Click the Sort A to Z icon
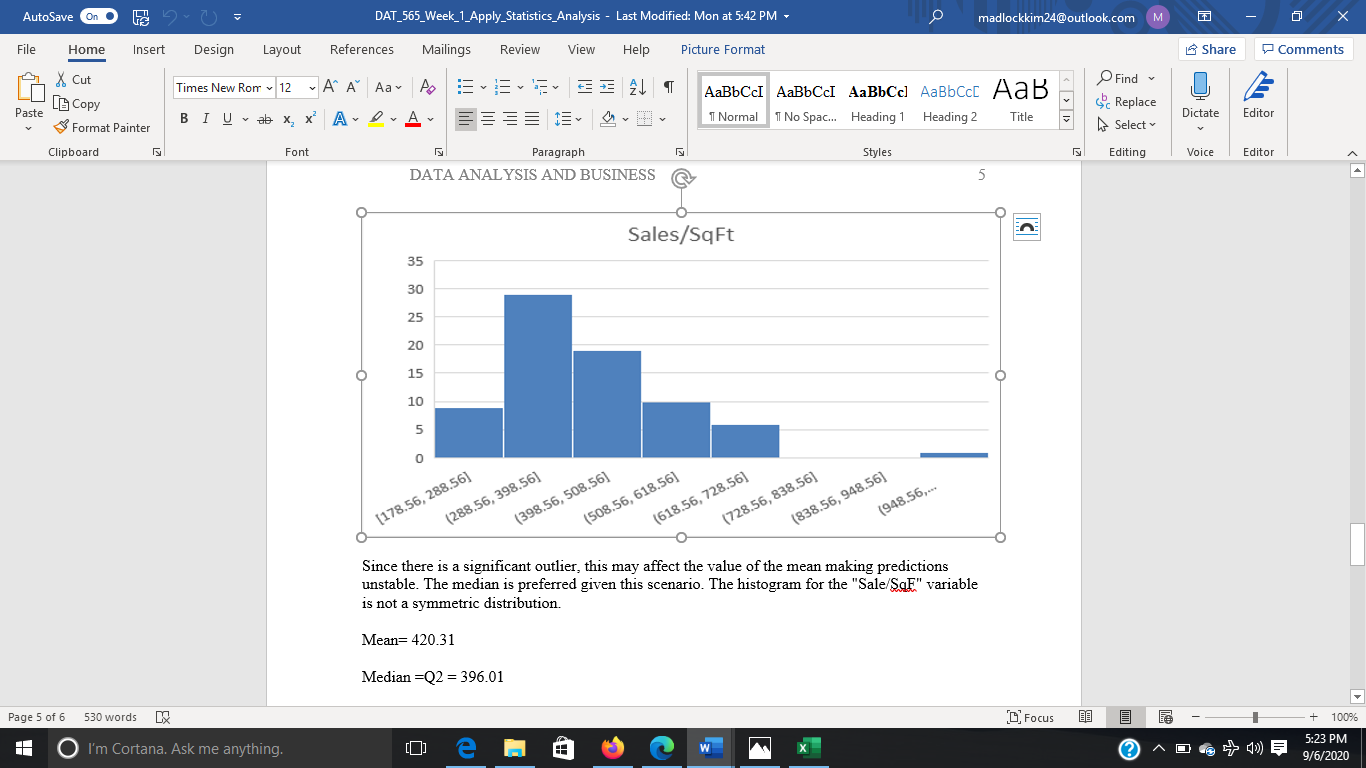Screen dimensions: 1366x768 click(638, 88)
